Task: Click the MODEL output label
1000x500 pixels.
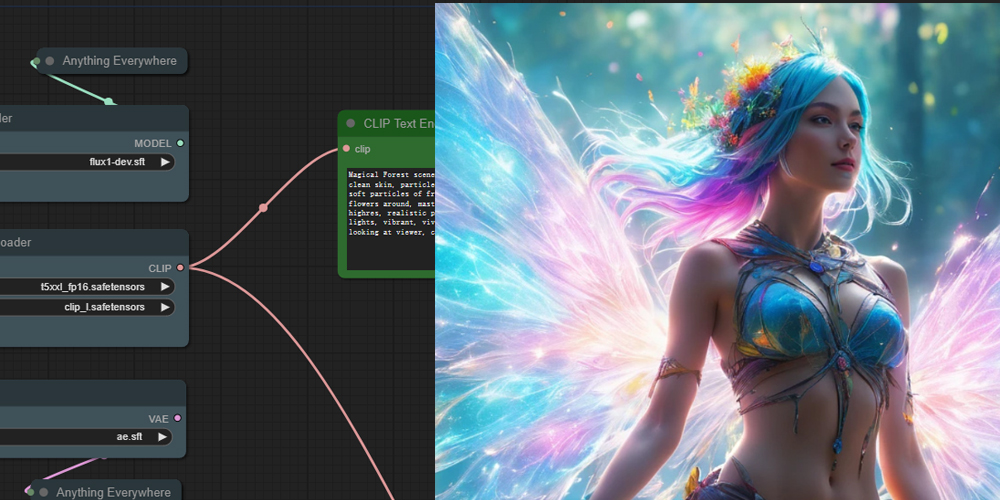Action: pyautogui.click(x=152, y=143)
